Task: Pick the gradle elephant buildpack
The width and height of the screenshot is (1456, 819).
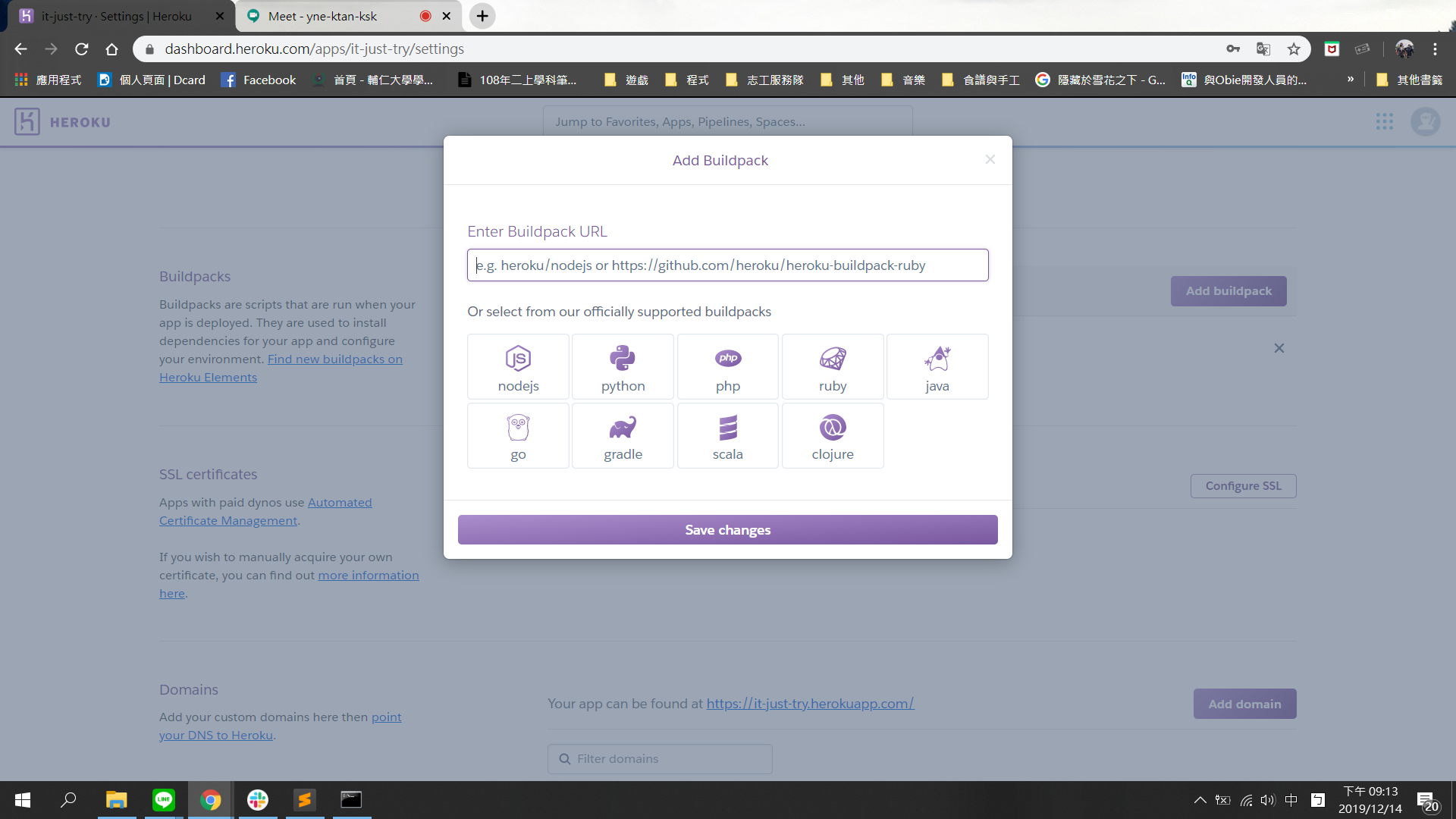Action: 623,436
